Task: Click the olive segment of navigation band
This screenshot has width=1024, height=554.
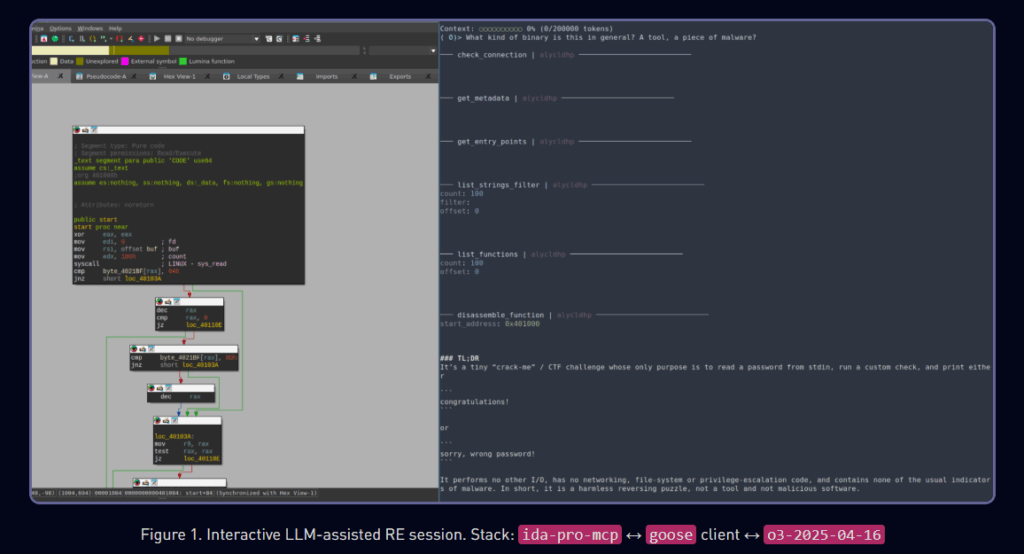Action: coord(141,50)
